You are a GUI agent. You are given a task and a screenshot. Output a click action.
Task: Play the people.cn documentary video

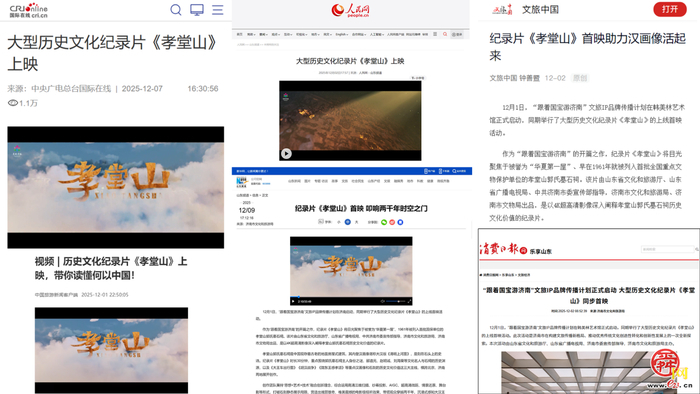(286, 153)
